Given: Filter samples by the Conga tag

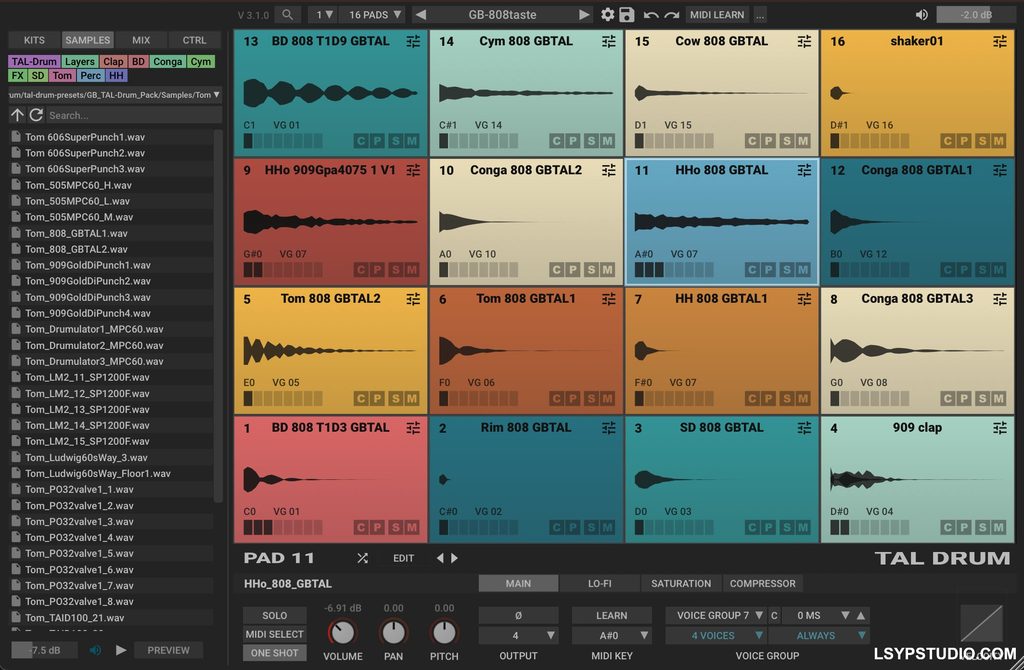Looking at the screenshot, I should (167, 61).
